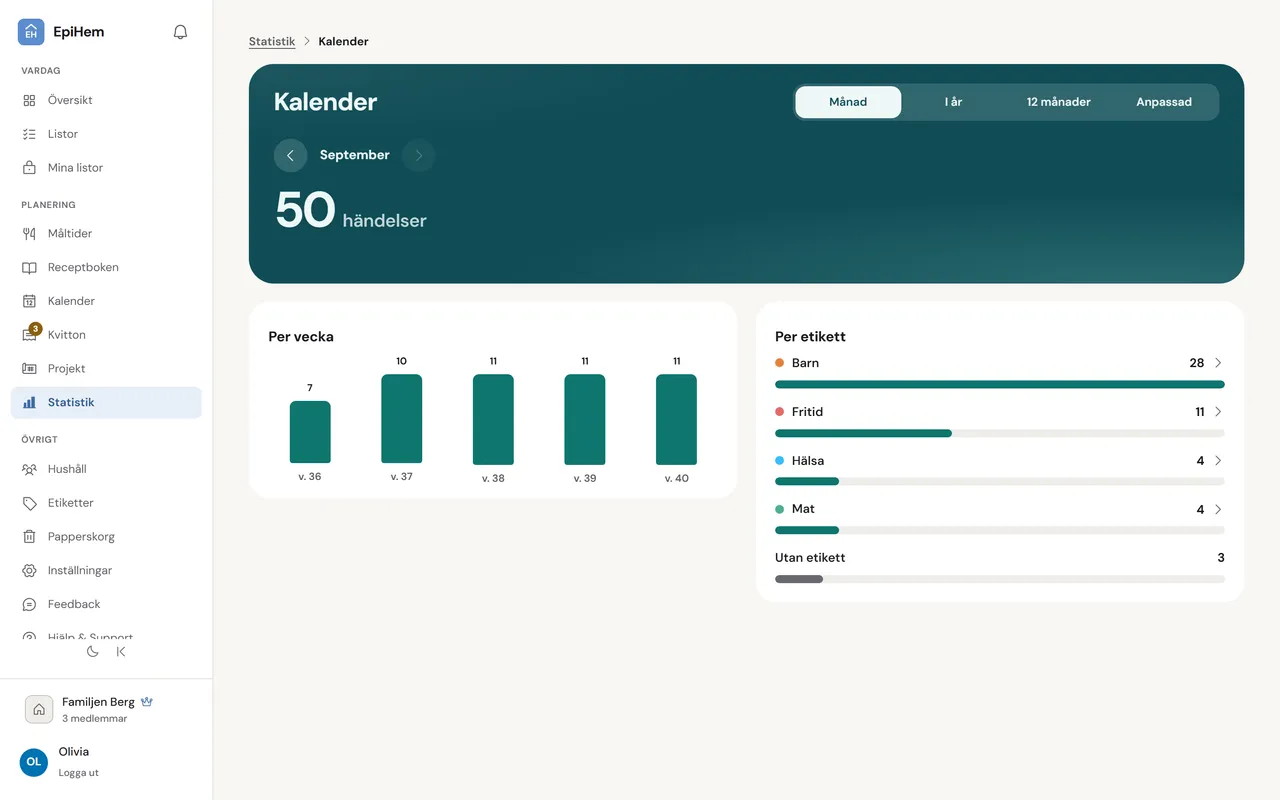Image resolution: width=1280 pixels, height=800 pixels.
Task: Expand the Mat label row chevron
Action: [1218, 510]
